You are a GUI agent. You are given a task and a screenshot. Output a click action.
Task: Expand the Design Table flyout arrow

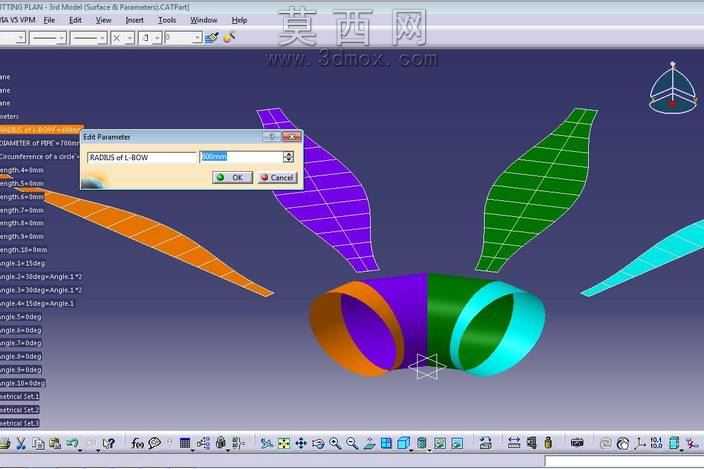pos(193,450)
